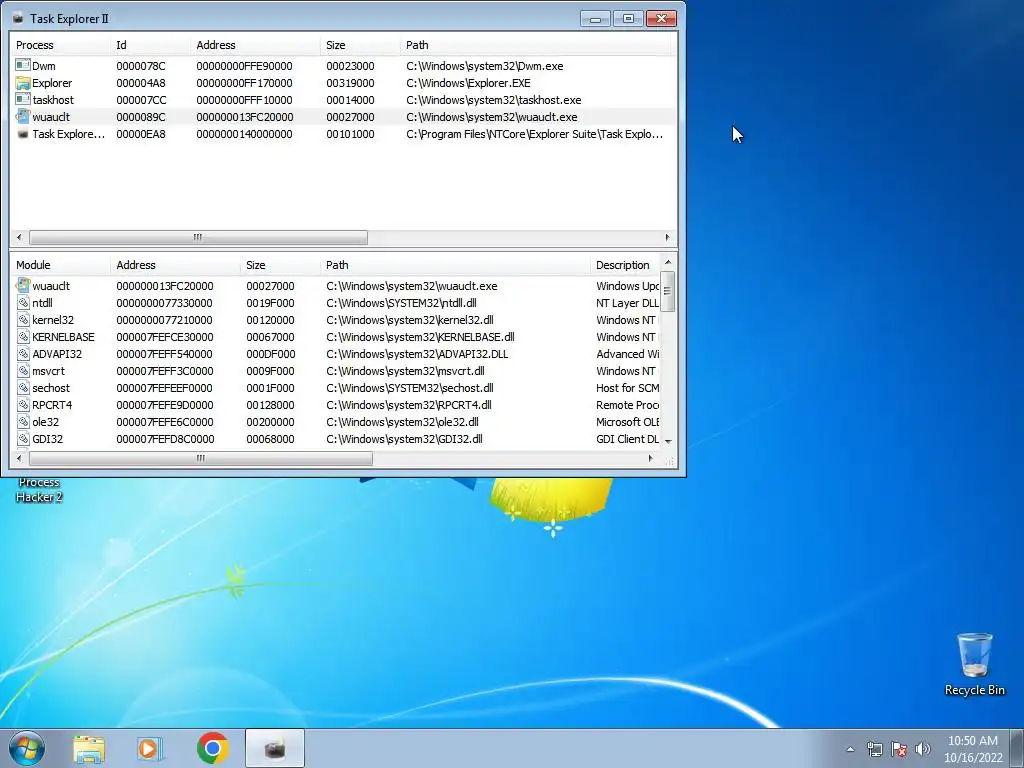Select the ntdll module icon
1024x768 pixels.
click(x=23, y=302)
